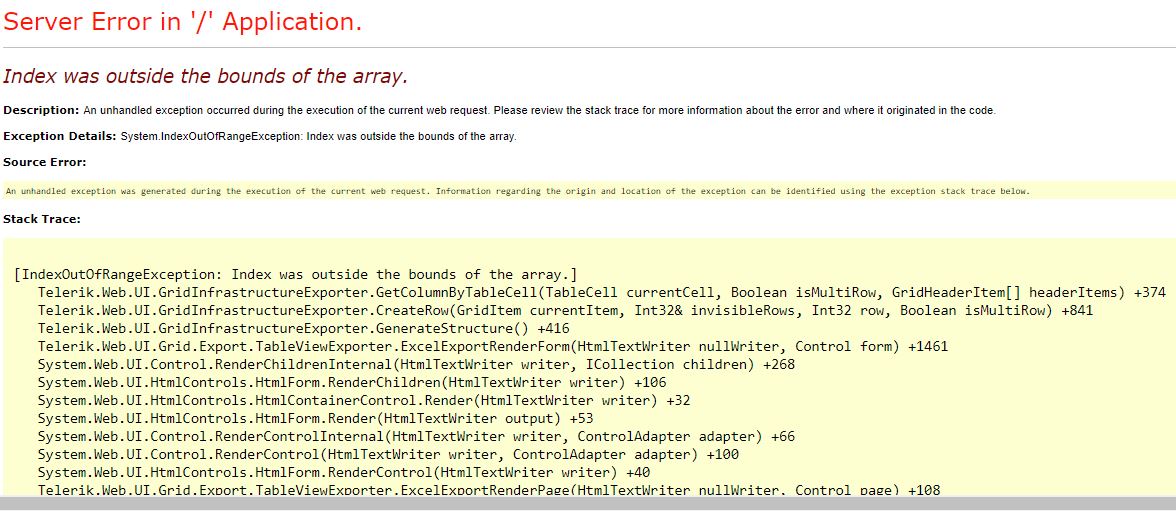Click the HtmlContainerControl.Render +32 stack line
Screen dimensions: 1176x511
pyautogui.click(x=364, y=400)
